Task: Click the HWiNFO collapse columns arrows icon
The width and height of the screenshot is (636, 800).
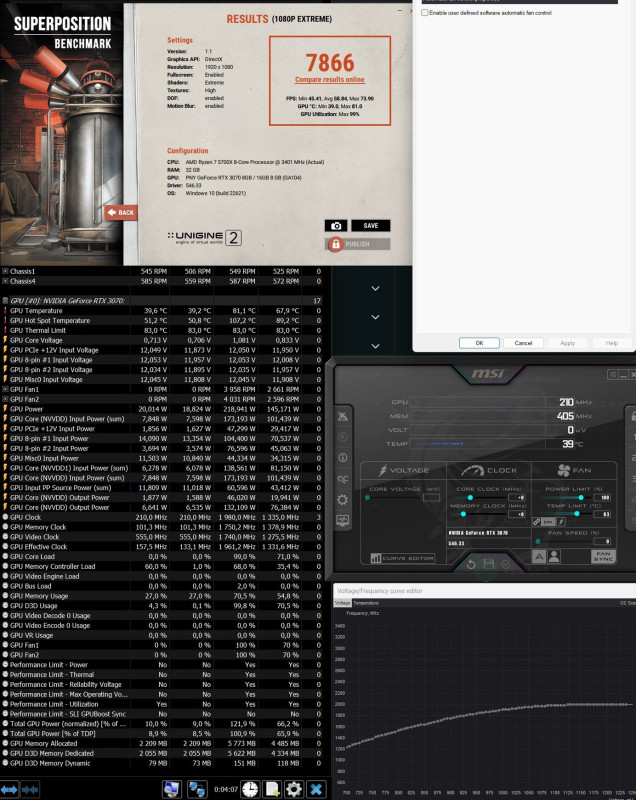Action: pyautogui.click(x=30, y=790)
